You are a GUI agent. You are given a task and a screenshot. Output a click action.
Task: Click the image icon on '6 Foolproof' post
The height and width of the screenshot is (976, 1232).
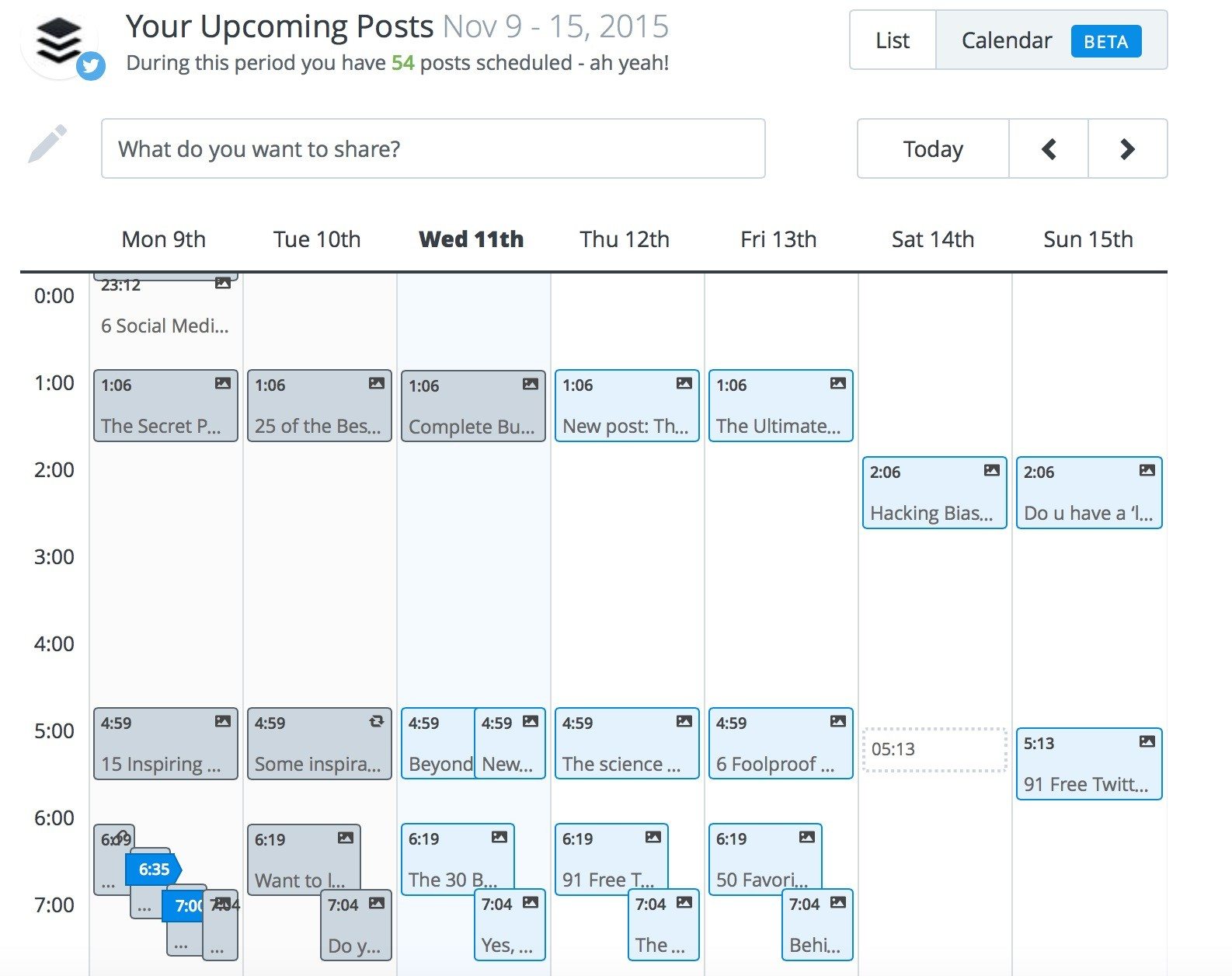839,721
